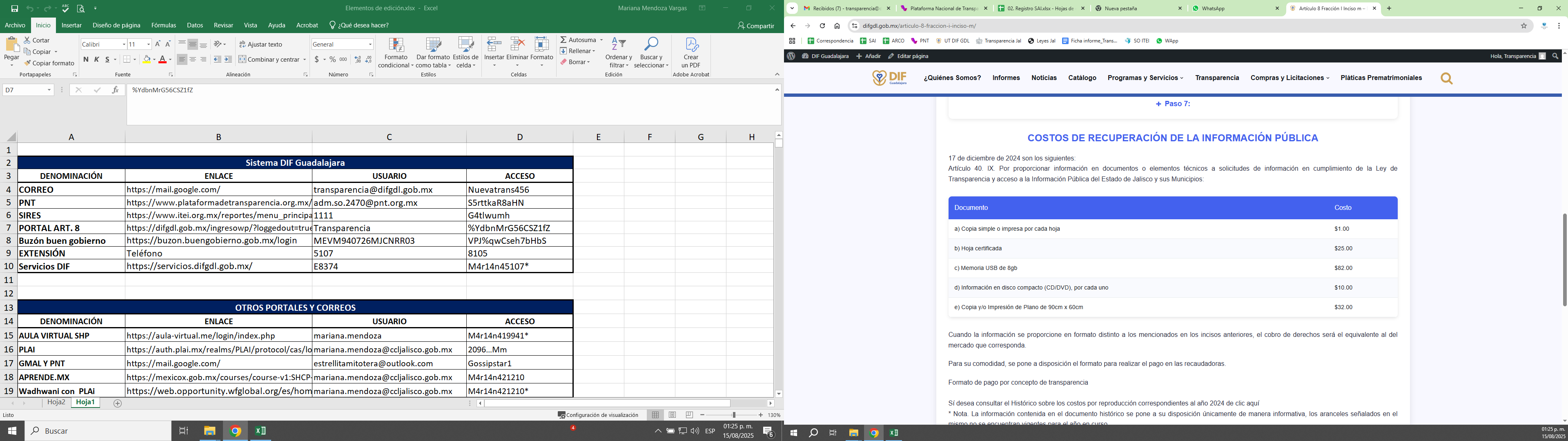Image resolution: width=1568 pixels, height=441 pixels.
Task: Run spell check from quick access toolbar
Action: (x=65, y=9)
